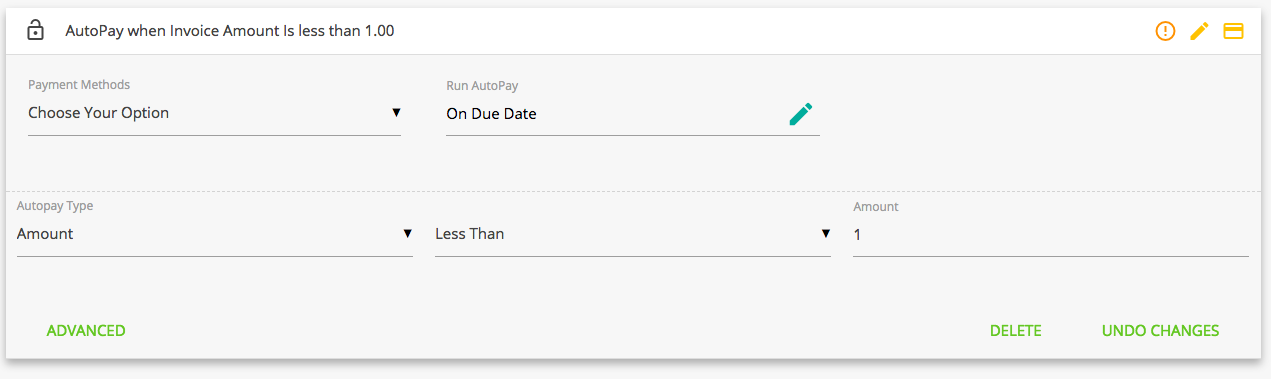
Task: Click the Run AutoPay label
Action: [x=482, y=86]
